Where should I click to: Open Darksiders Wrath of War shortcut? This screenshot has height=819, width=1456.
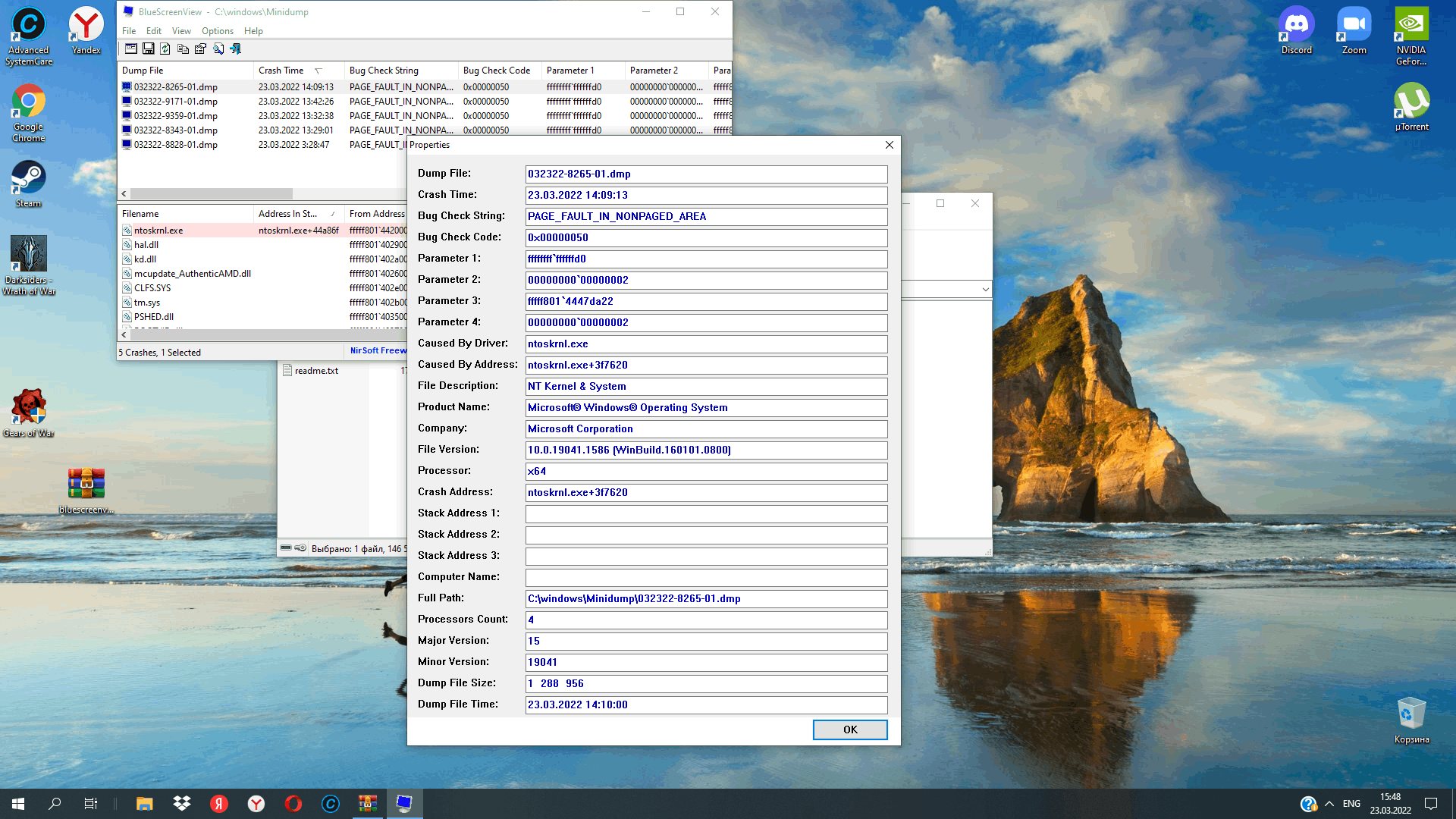click(x=29, y=265)
